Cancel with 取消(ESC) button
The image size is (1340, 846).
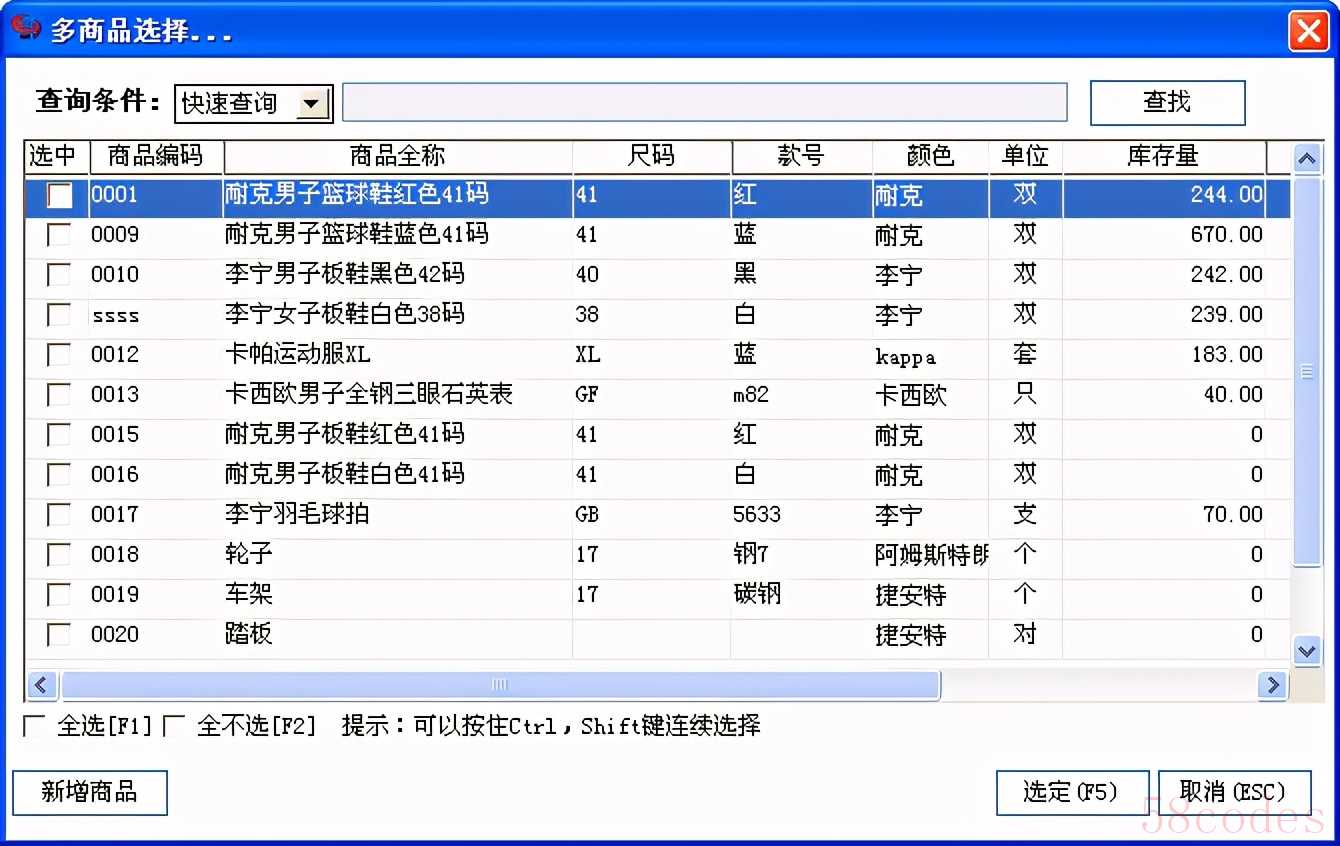pyautogui.click(x=1233, y=792)
